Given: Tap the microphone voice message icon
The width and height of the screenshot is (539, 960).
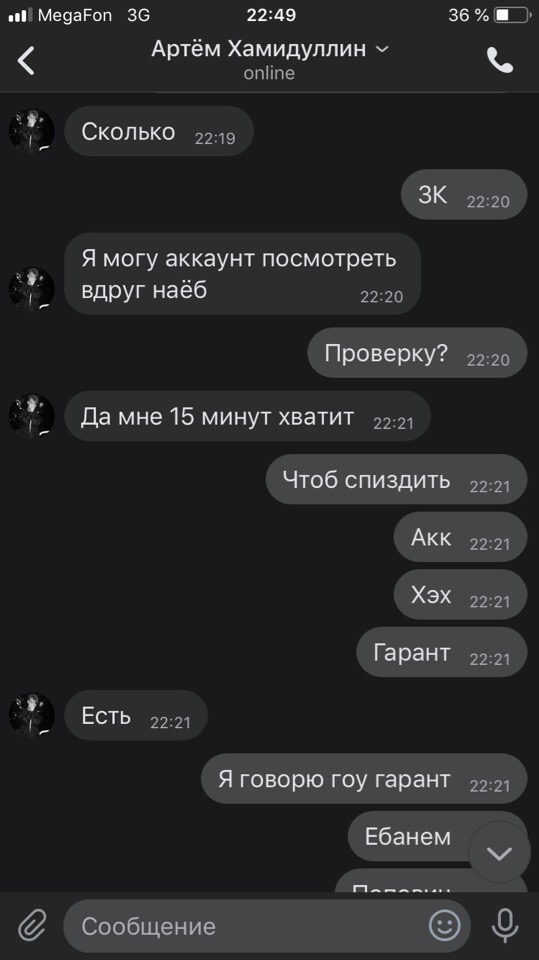Looking at the screenshot, I should pyautogui.click(x=505, y=924).
